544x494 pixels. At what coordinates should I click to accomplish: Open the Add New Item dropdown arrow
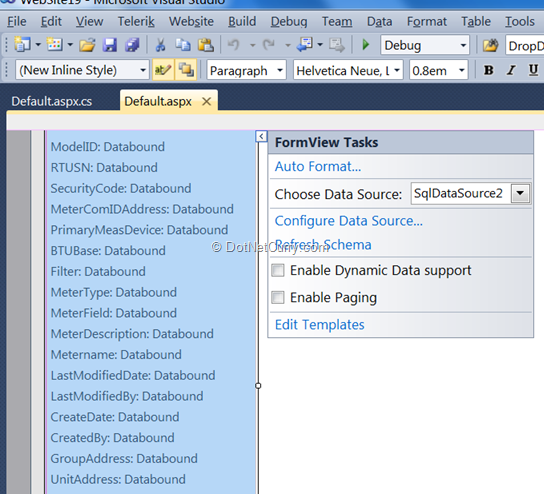tap(70, 45)
